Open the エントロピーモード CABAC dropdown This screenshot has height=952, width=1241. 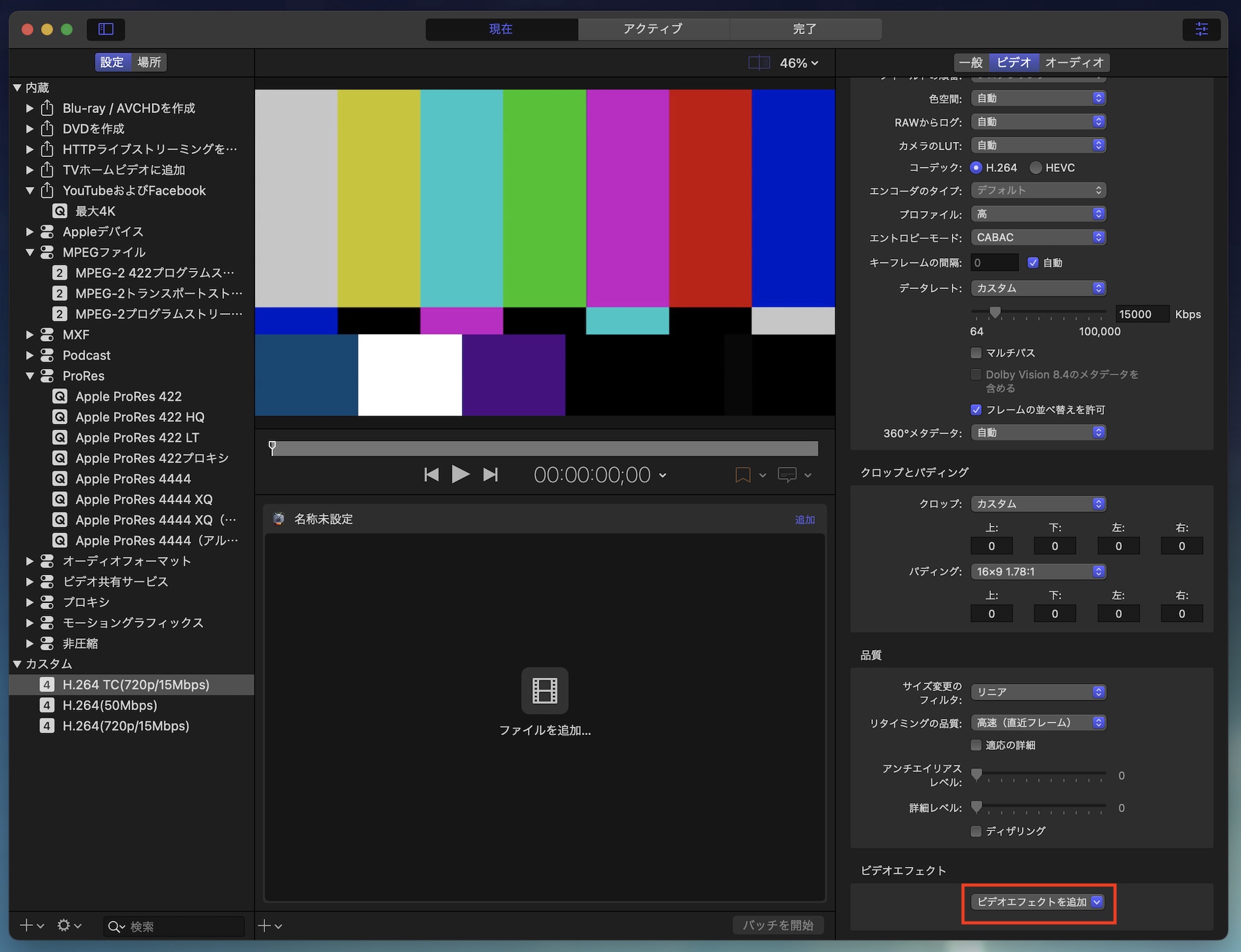click(x=1038, y=238)
